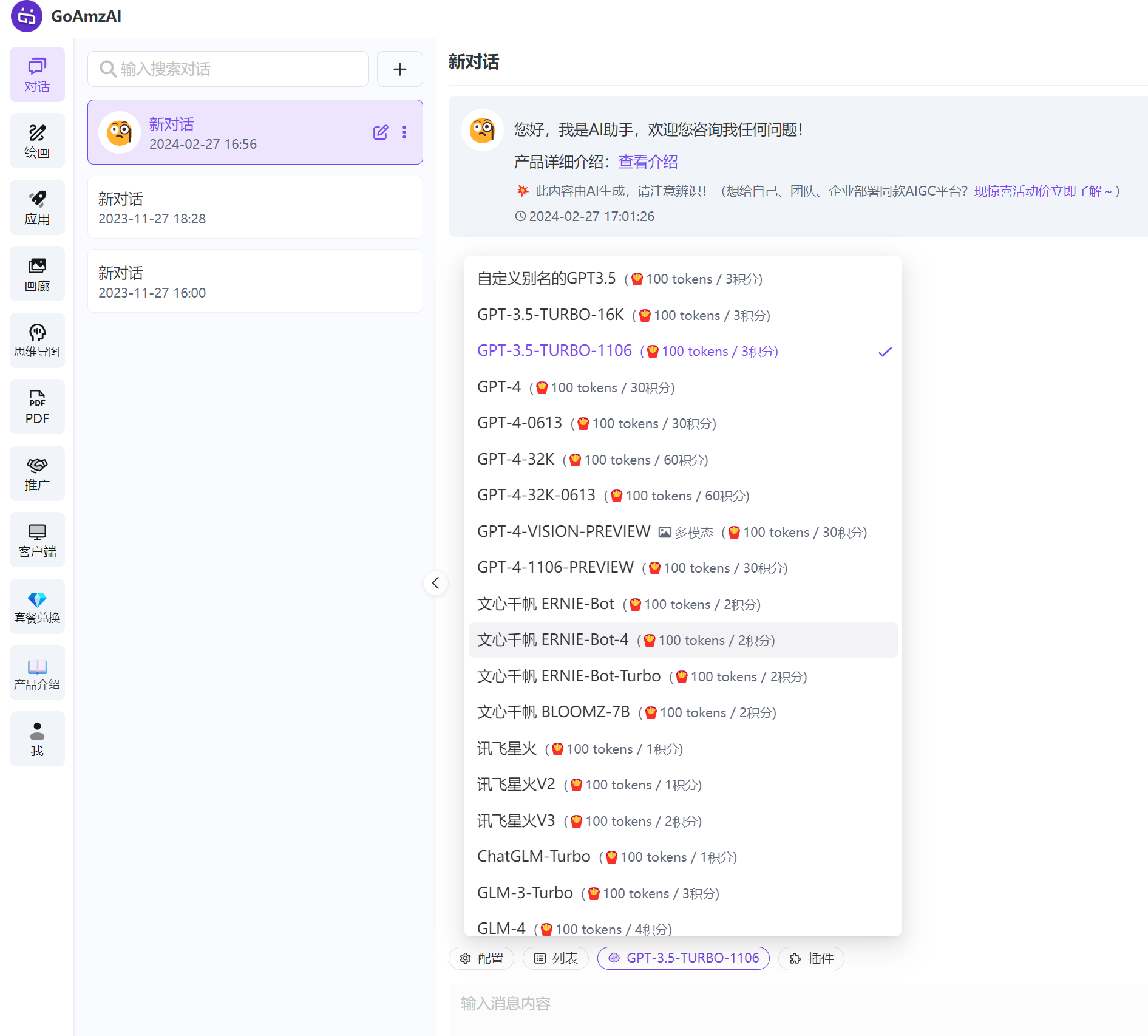1148x1036 pixels.
Task: Choose 讯飞星火V3 model
Action: click(683, 821)
